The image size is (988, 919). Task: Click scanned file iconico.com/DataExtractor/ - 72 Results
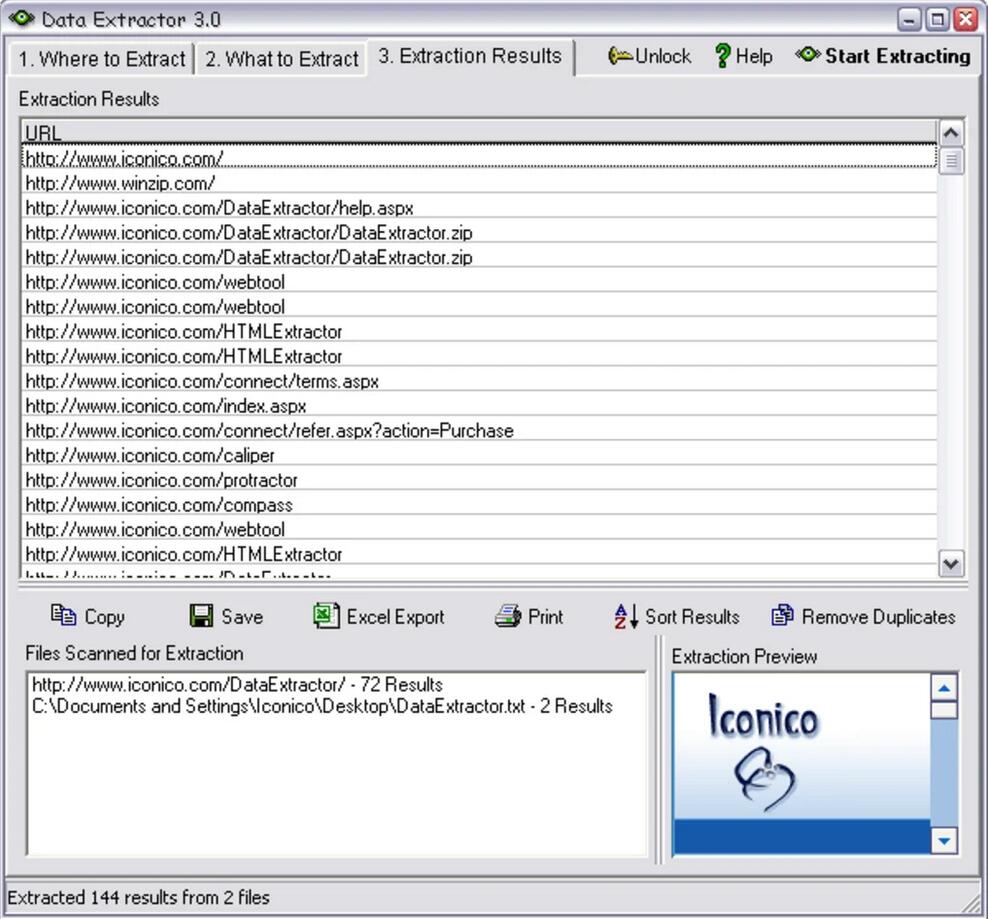[237, 685]
